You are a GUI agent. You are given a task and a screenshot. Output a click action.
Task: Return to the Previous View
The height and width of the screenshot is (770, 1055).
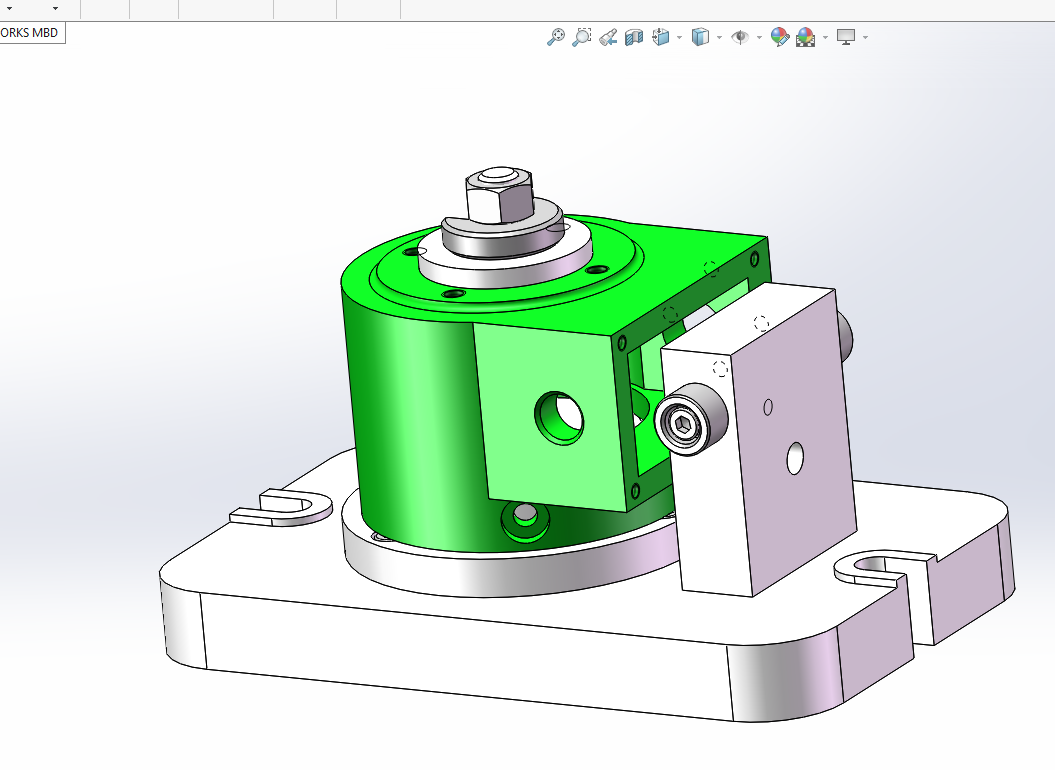pos(608,37)
